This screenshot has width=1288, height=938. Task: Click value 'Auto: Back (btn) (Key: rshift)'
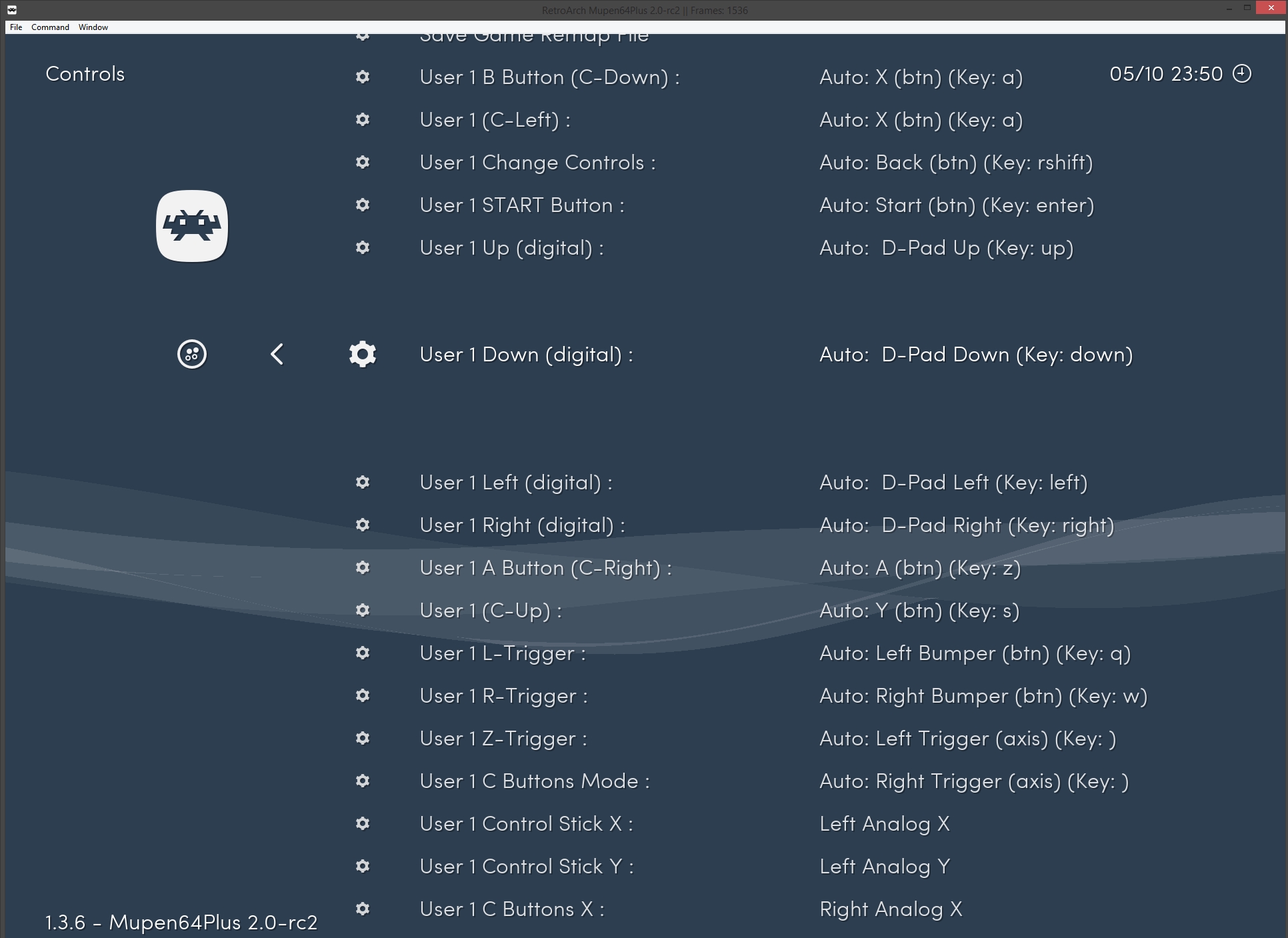pos(956,163)
